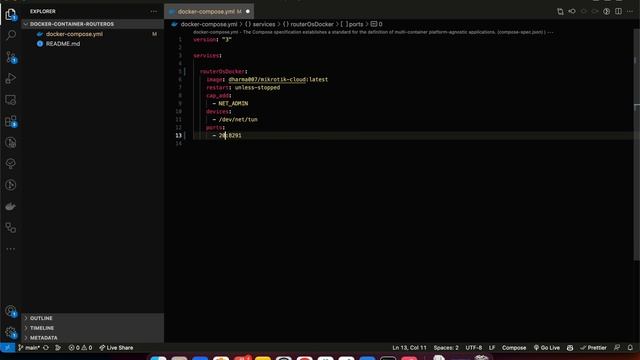Open the Accounts menu icon

tap(11, 311)
